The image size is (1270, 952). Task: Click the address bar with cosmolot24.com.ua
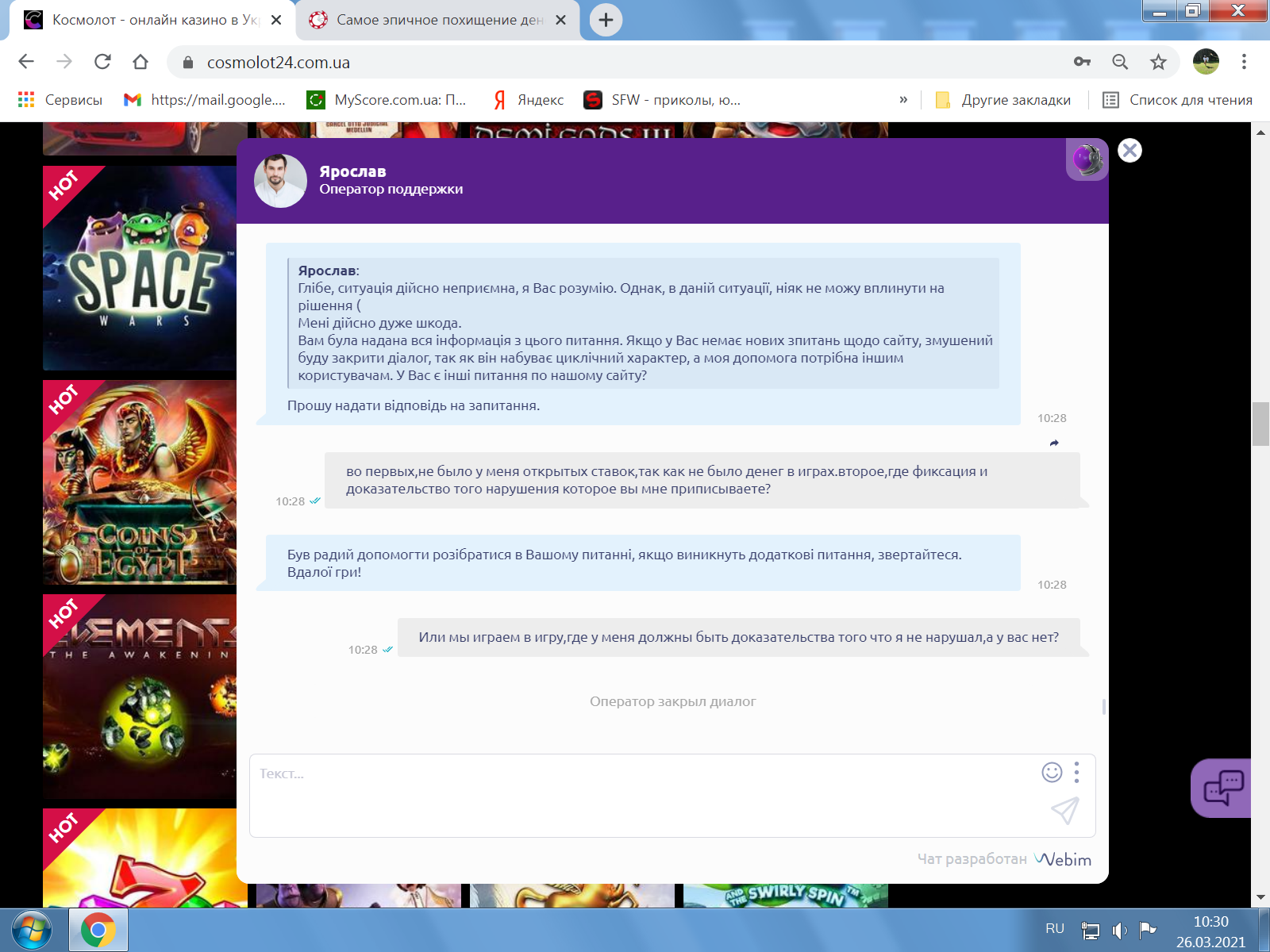(x=619, y=62)
